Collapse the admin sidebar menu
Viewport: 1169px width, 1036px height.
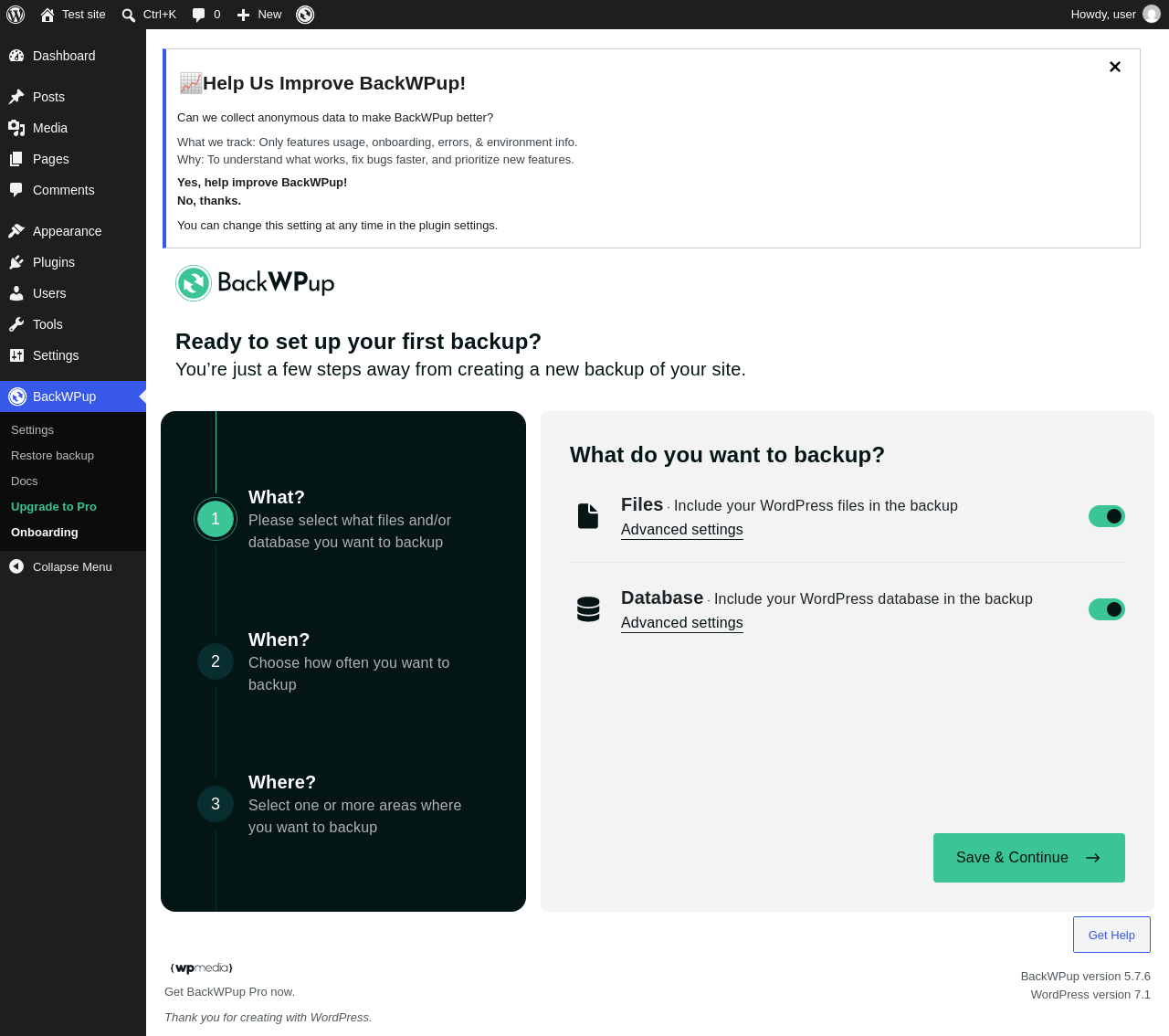coord(73,566)
